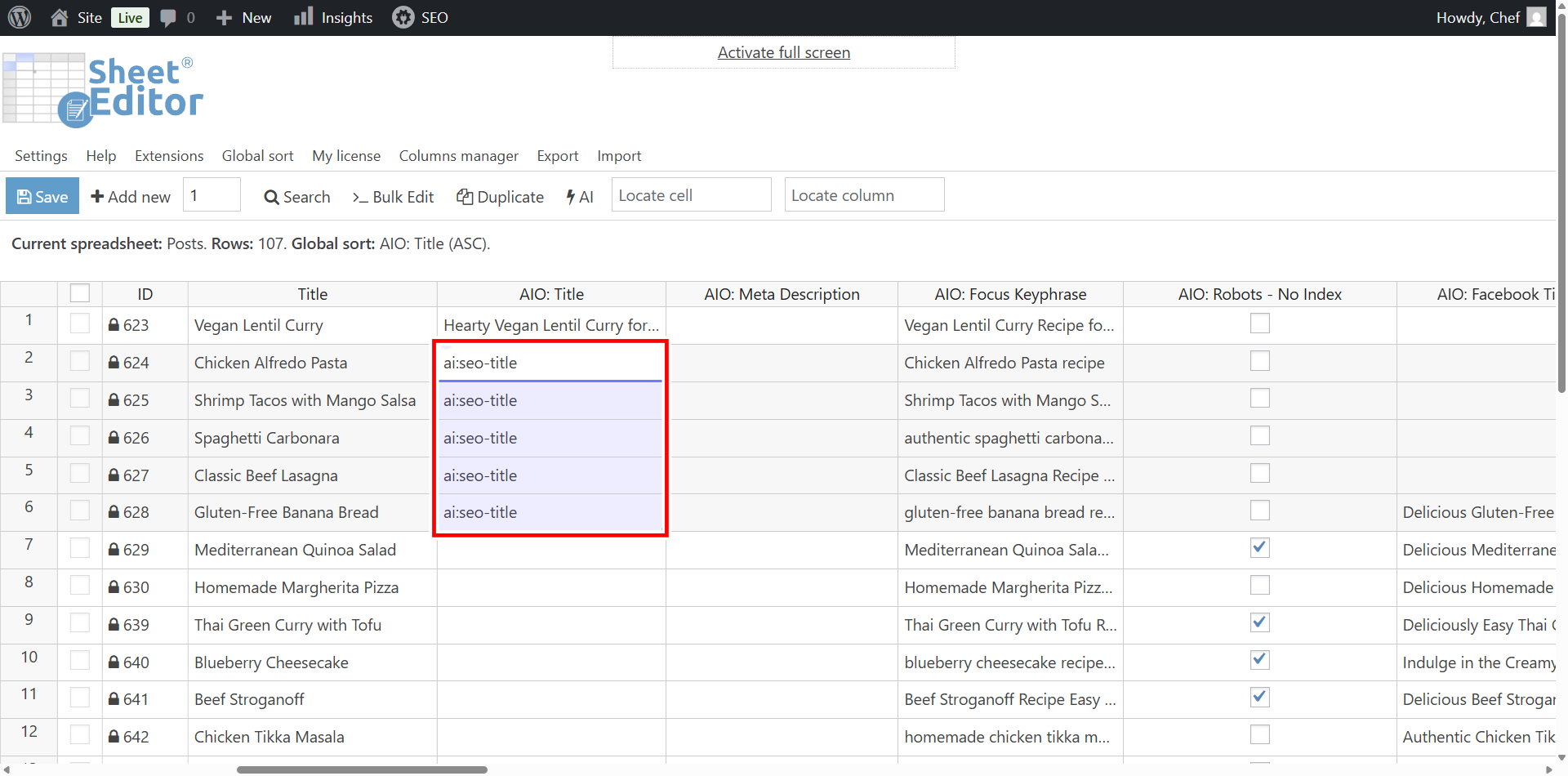Screen dimensions: 1568x776
Task: Click the Save button
Action: (x=42, y=196)
